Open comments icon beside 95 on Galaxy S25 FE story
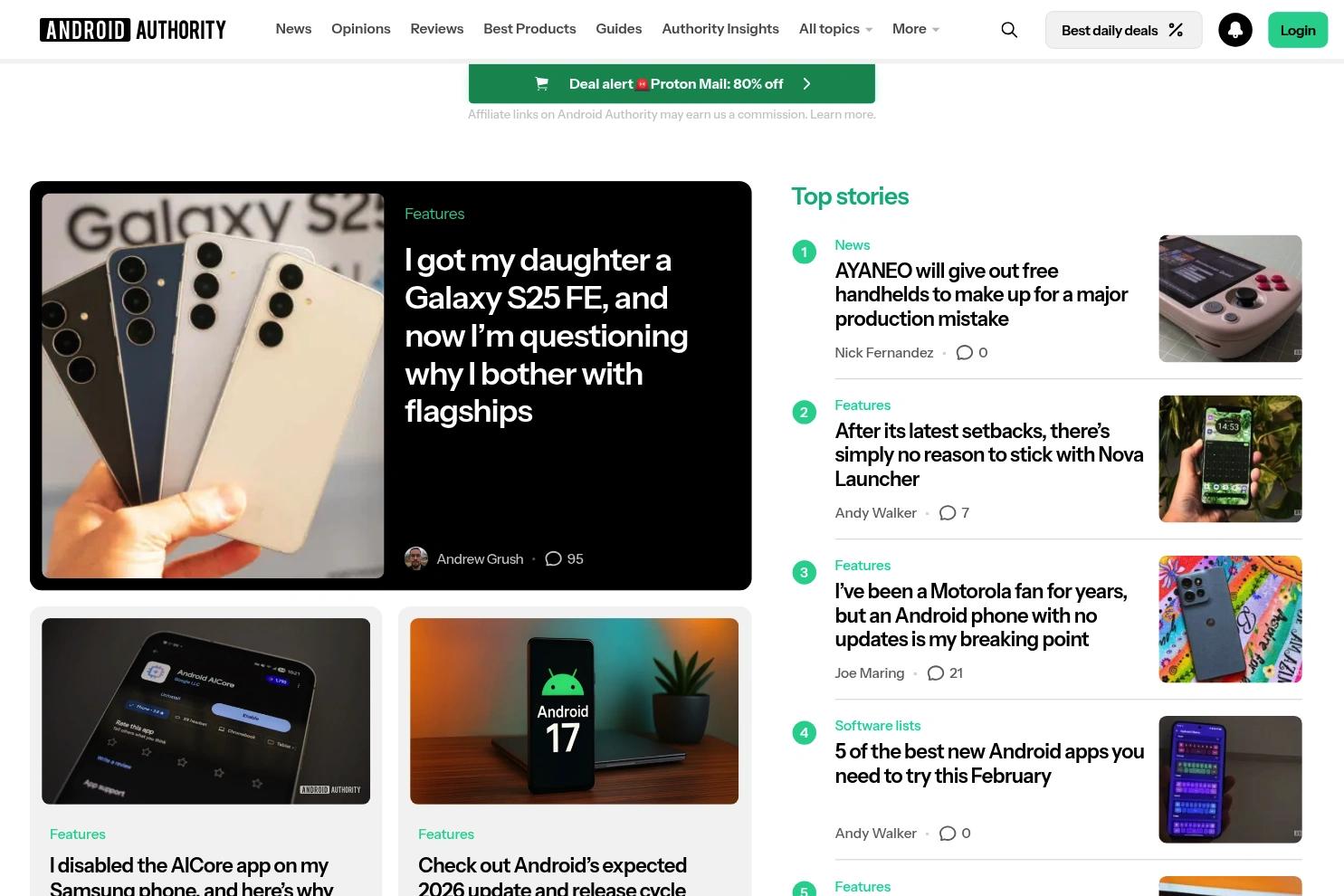This screenshot has height=896, width=1344. tap(554, 559)
